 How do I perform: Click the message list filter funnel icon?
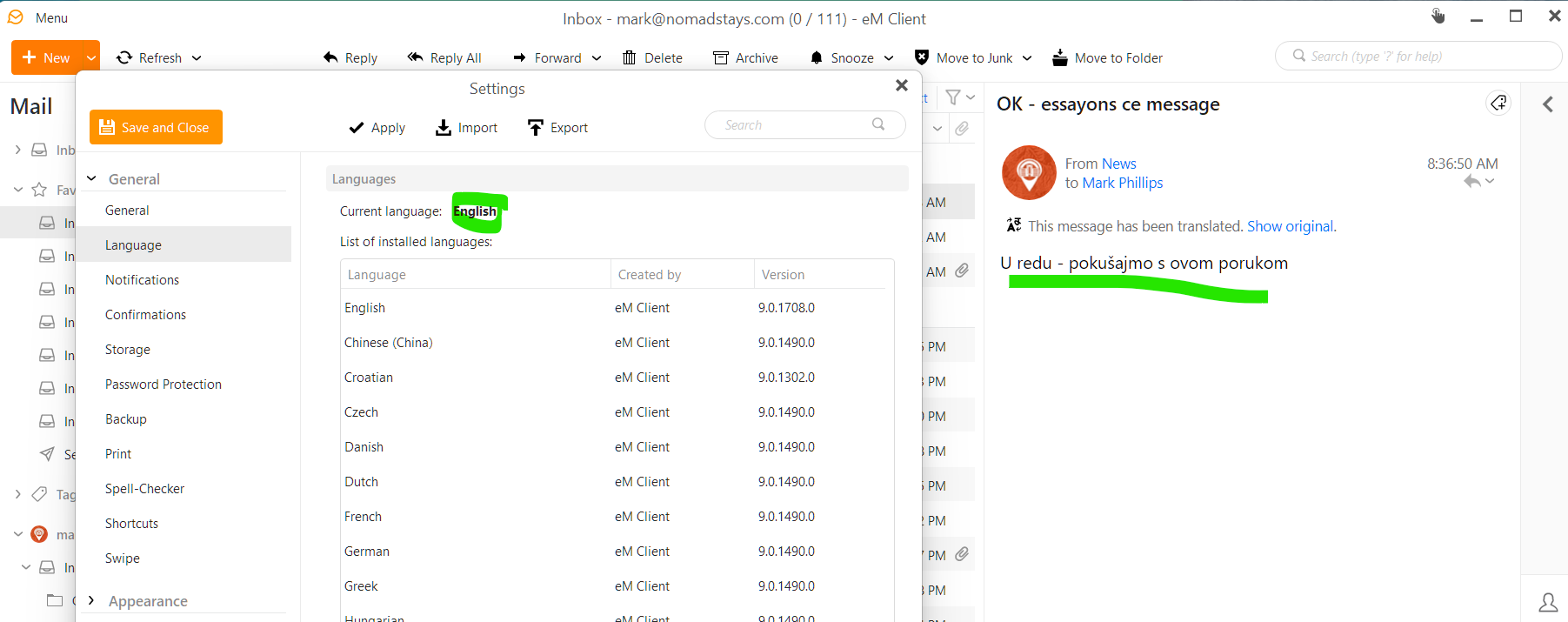coord(953,97)
